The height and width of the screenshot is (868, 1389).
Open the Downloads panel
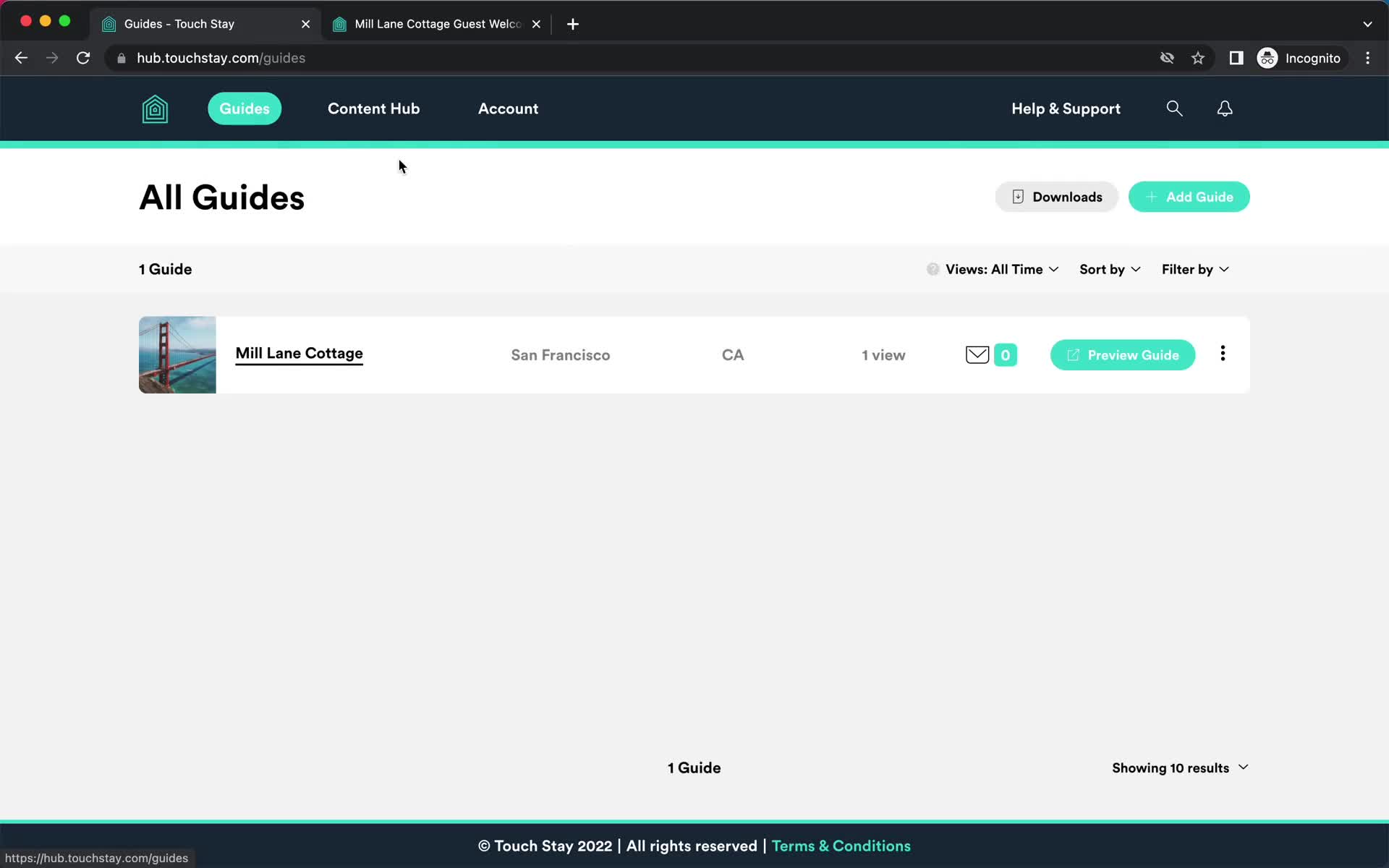click(x=1057, y=197)
